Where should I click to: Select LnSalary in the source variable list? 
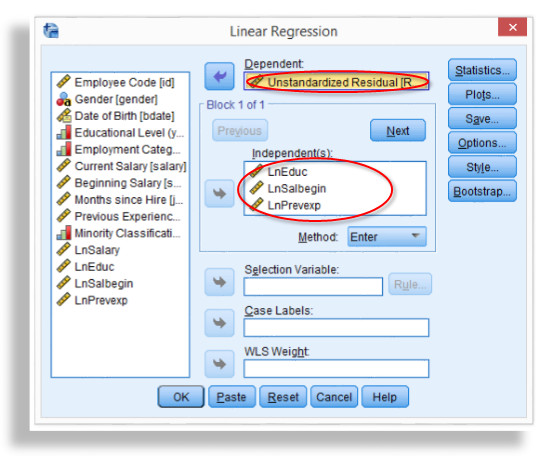97,250
